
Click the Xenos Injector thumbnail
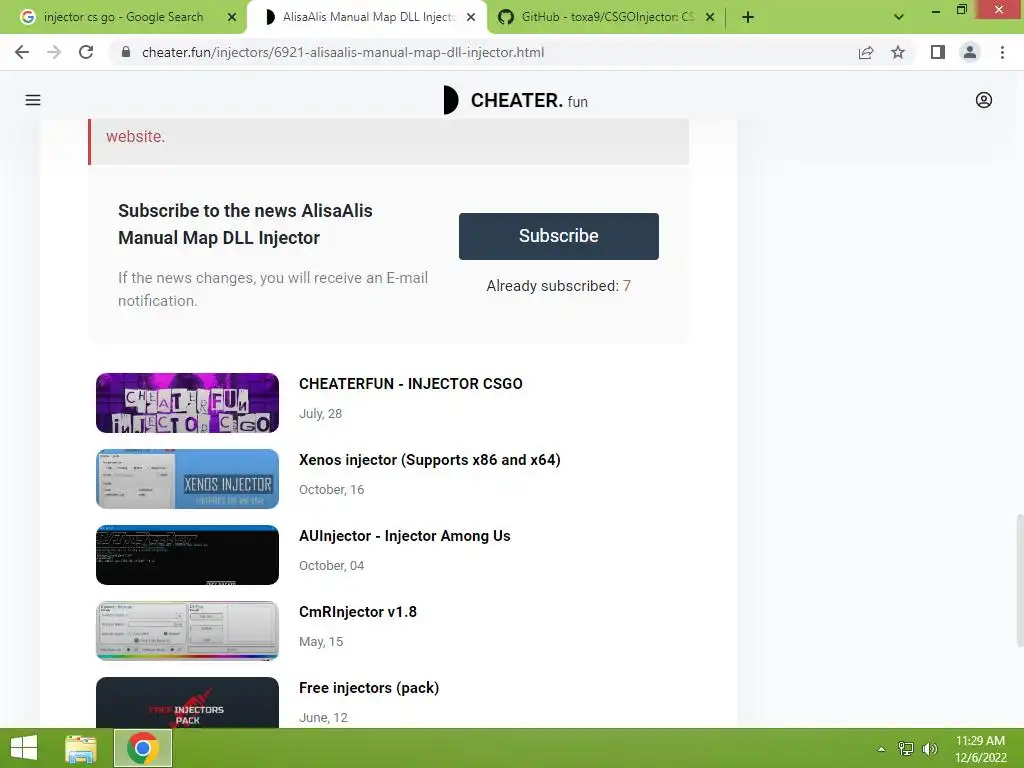tap(187, 479)
